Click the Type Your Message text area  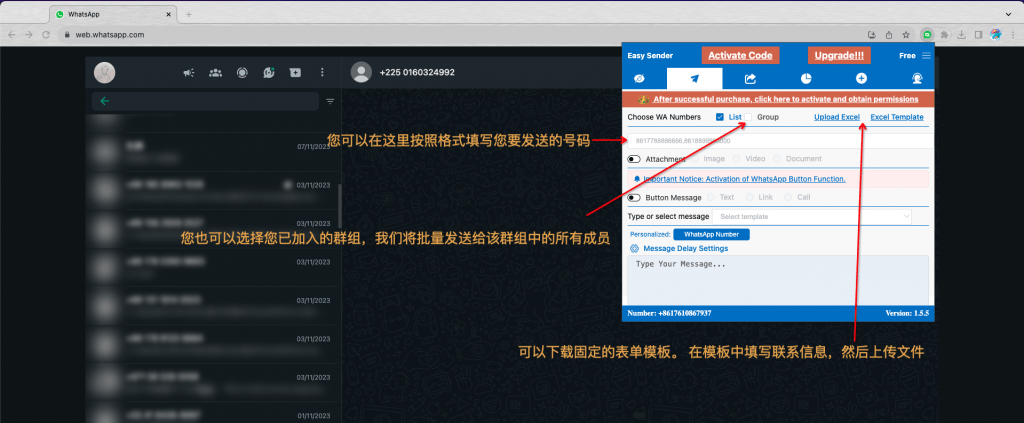click(x=777, y=278)
